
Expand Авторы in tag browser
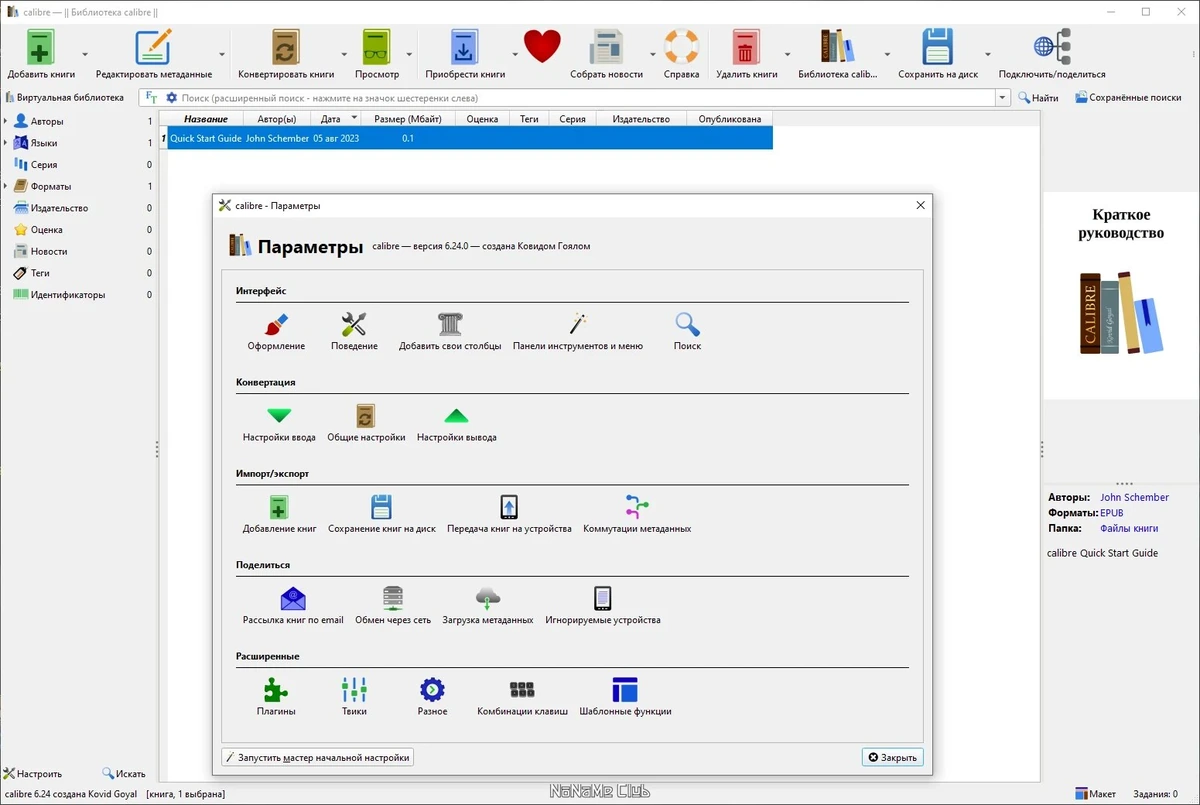(x=5, y=121)
